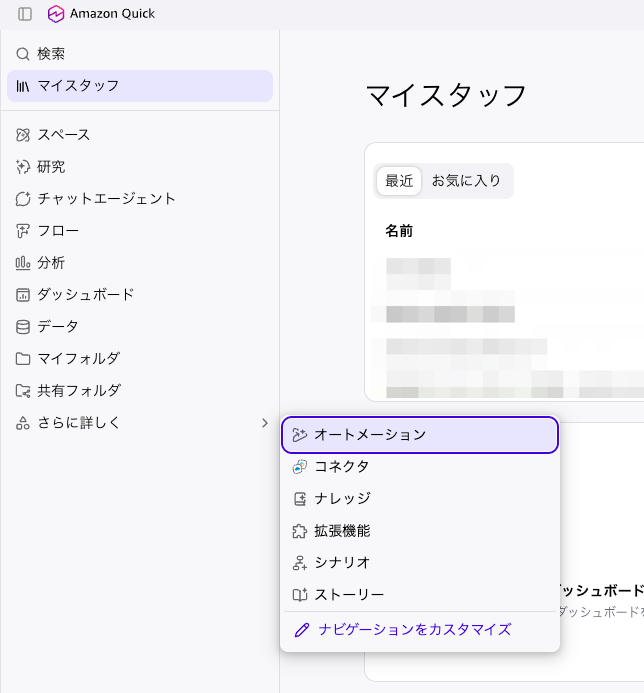Click the Amazon Quick logo icon
The image size is (644, 693).
click(x=56, y=14)
